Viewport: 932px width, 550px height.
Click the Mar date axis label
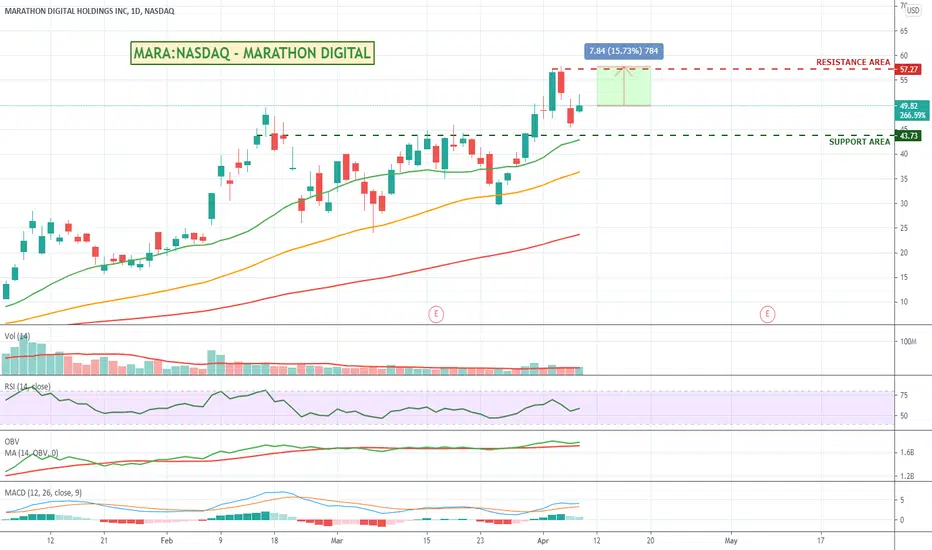[337, 540]
